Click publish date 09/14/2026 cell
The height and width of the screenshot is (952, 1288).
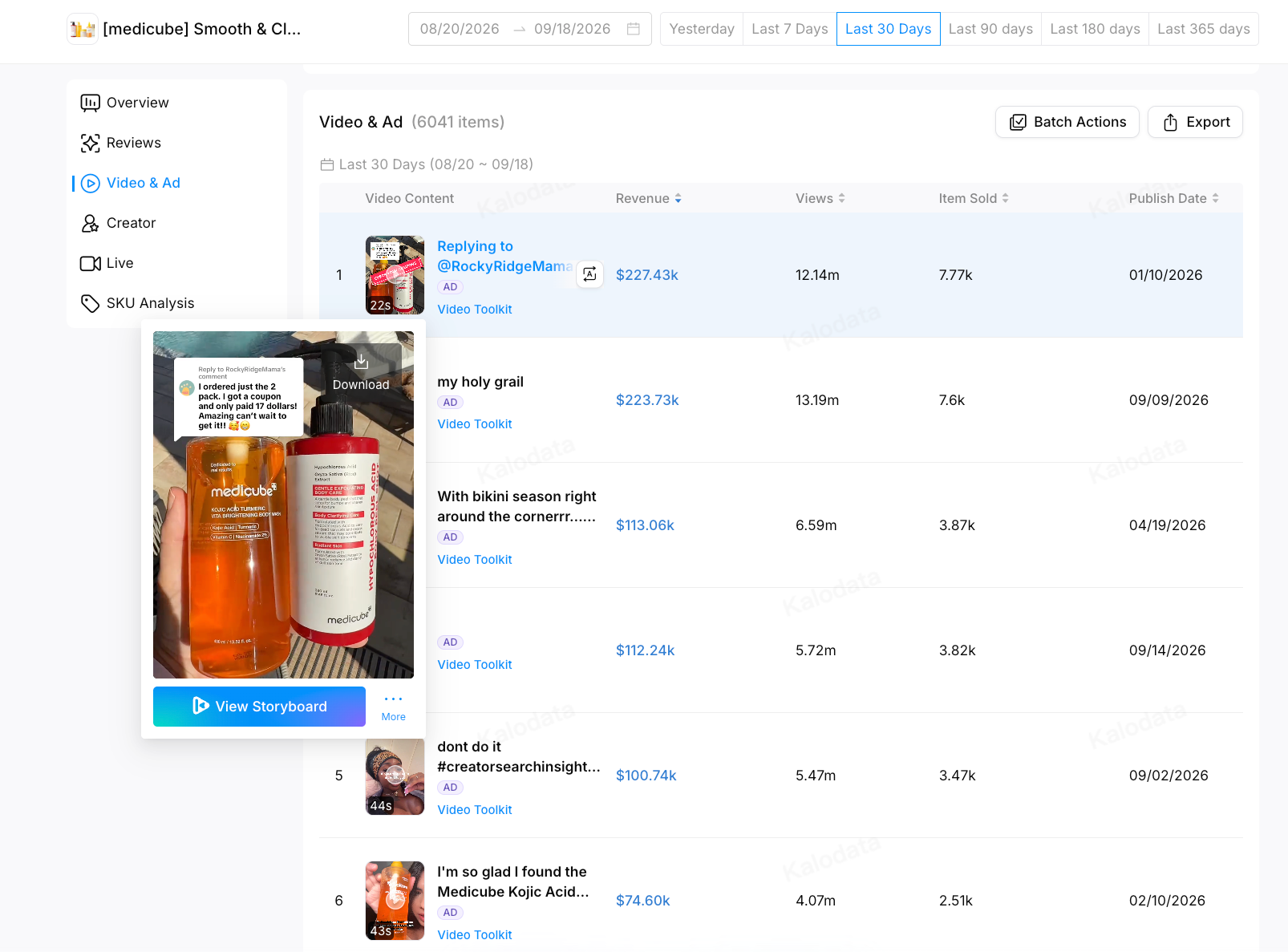(x=1168, y=650)
